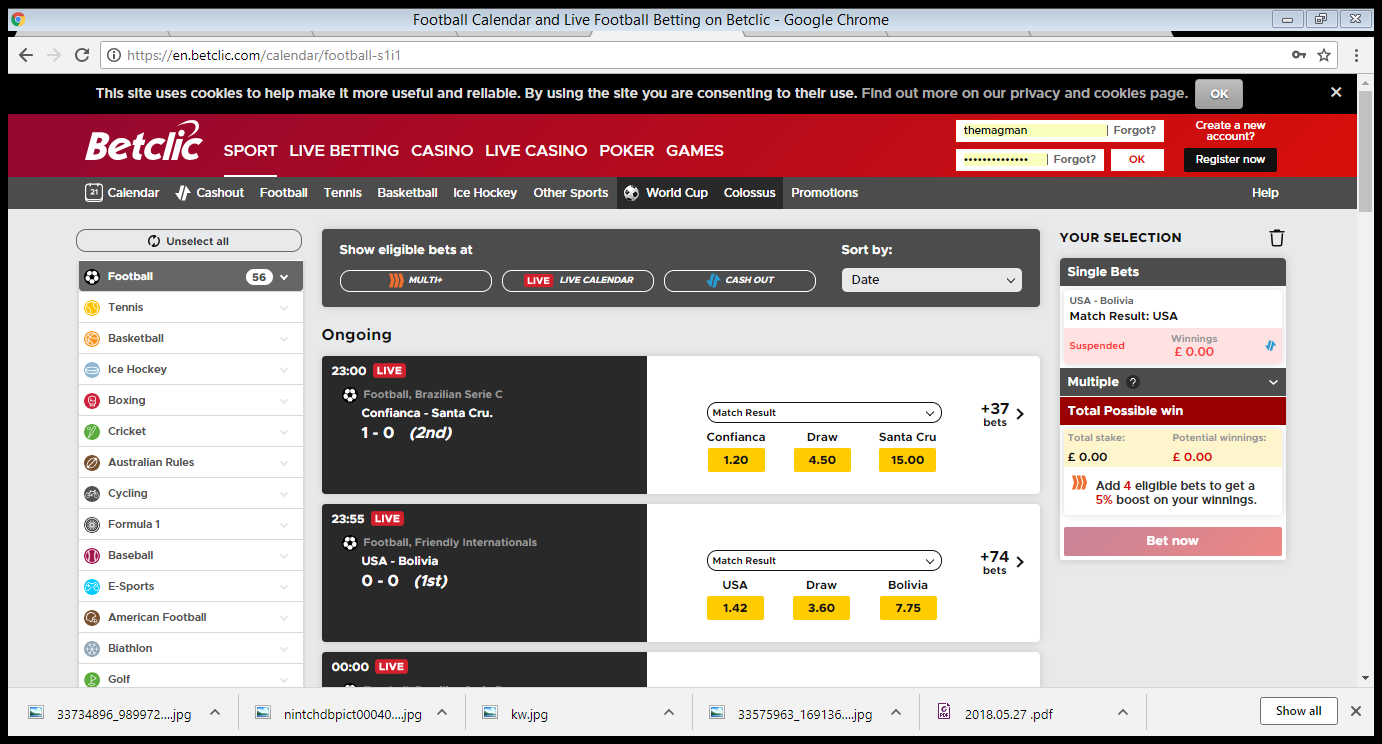This screenshot has height=744, width=1382.
Task: Select USA odds 1.42
Action: coord(736,608)
